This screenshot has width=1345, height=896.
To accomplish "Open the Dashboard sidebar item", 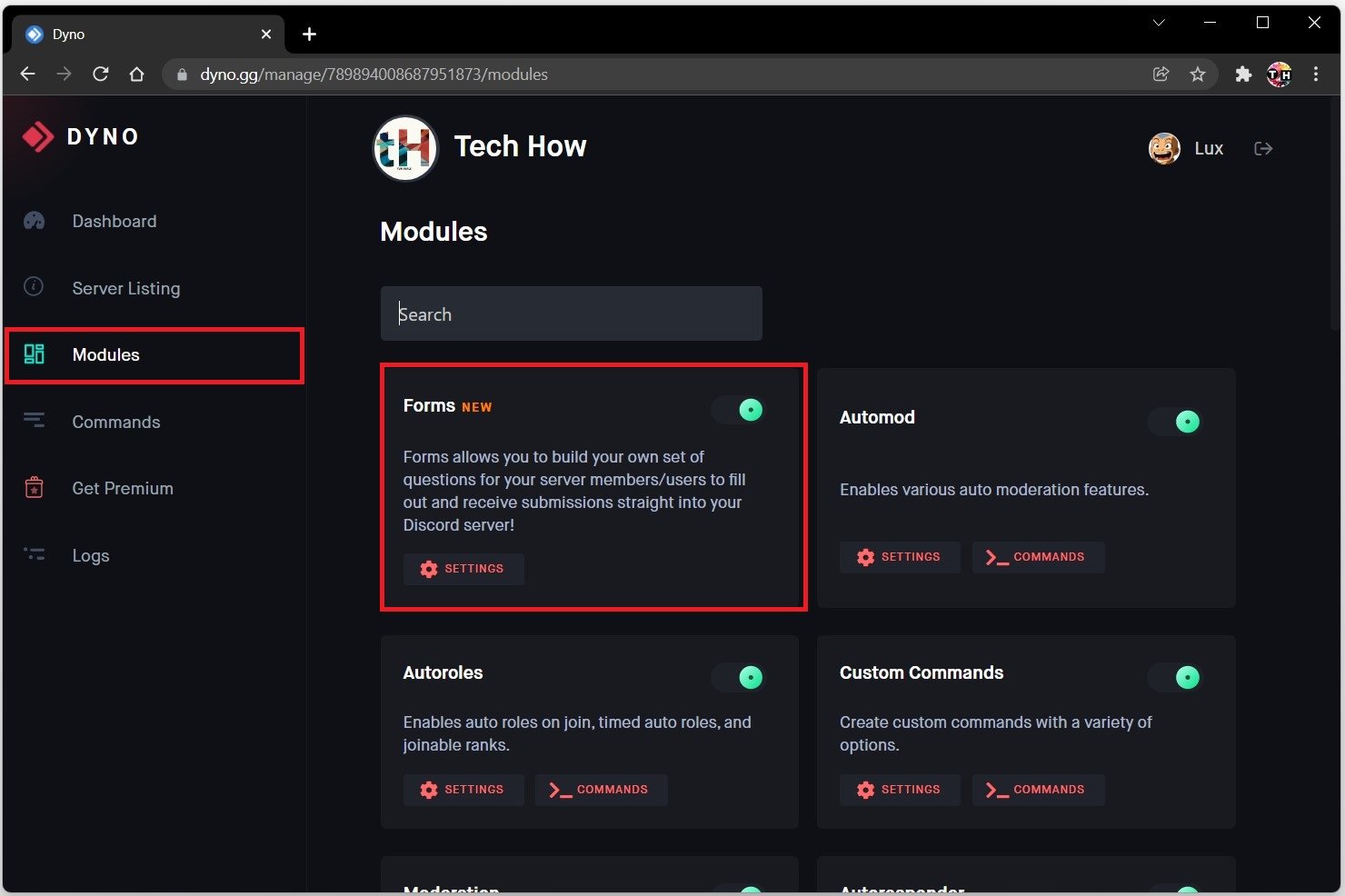I will tap(114, 222).
